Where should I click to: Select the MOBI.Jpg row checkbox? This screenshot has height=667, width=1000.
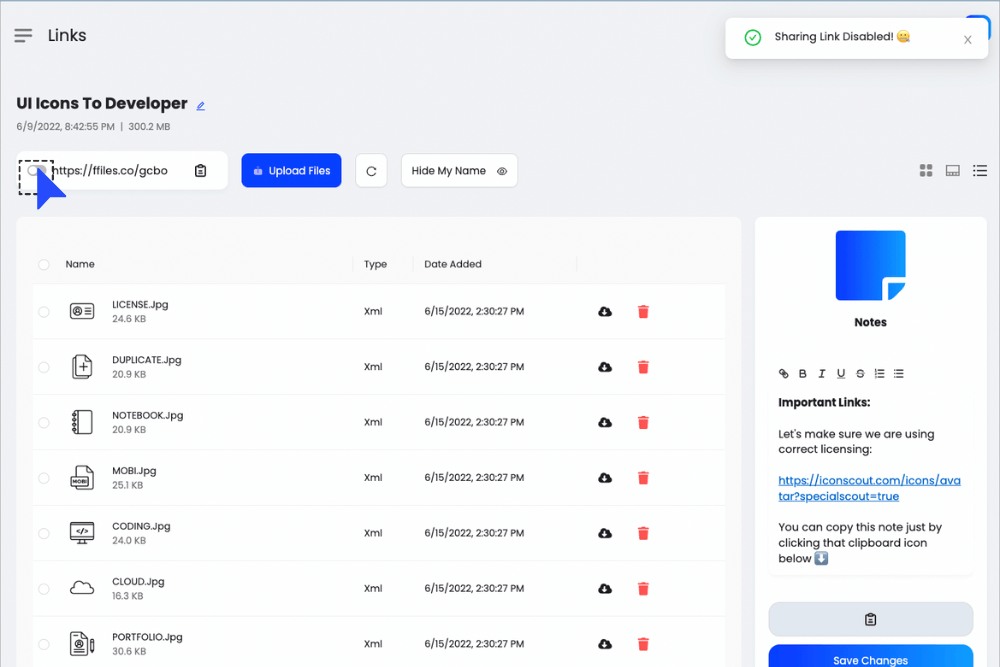tap(43, 478)
